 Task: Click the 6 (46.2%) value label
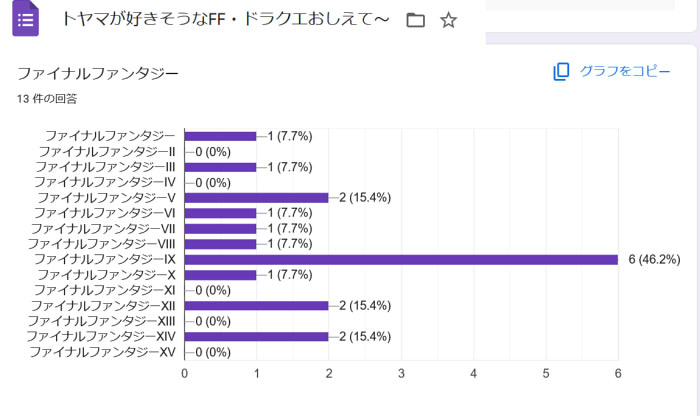click(x=654, y=259)
